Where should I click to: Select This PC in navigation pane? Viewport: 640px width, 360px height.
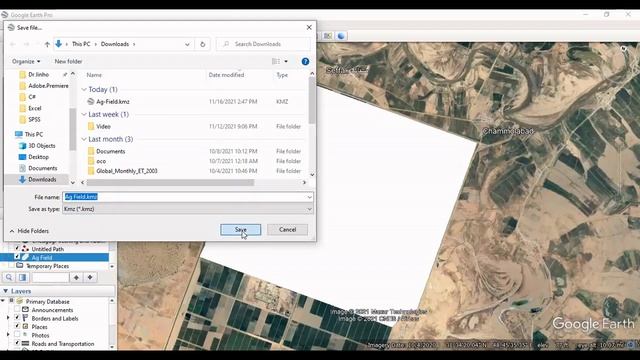click(29, 134)
